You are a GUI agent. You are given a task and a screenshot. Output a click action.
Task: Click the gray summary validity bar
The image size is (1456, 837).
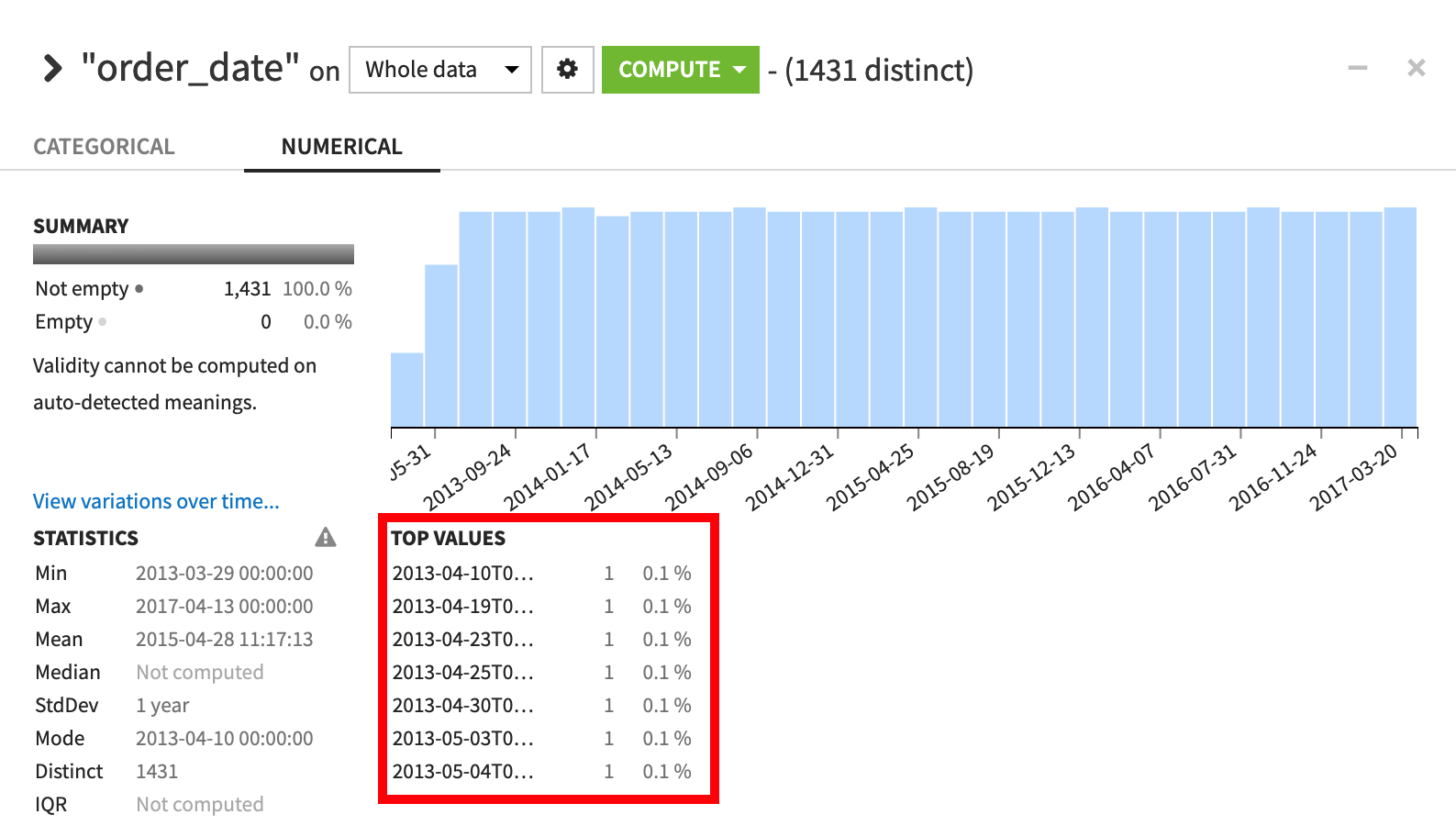coord(193,254)
